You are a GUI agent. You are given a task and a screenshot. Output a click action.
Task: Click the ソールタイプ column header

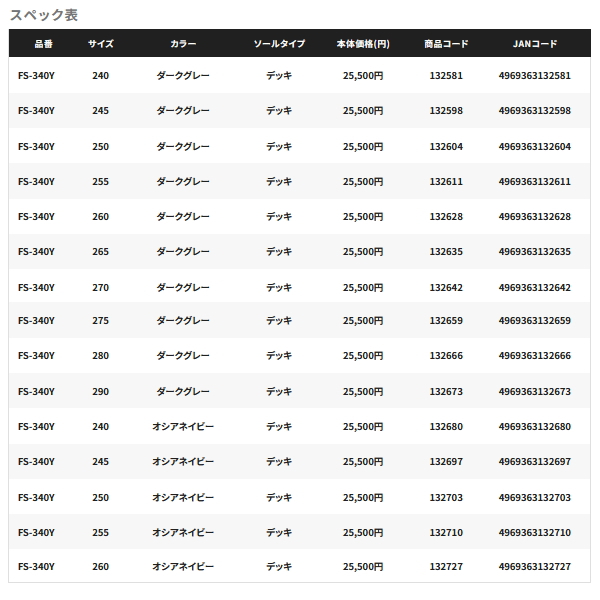(279, 44)
